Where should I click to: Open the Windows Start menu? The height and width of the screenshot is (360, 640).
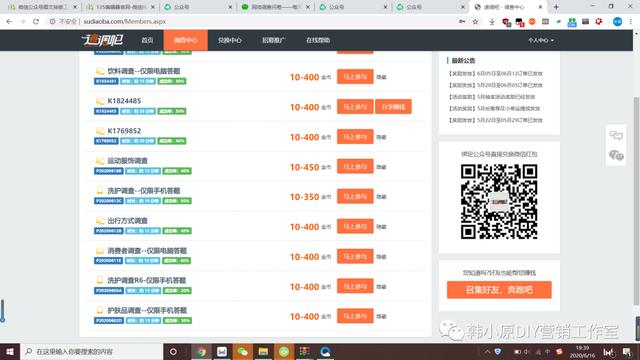pyautogui.click(x=10, y=351)
